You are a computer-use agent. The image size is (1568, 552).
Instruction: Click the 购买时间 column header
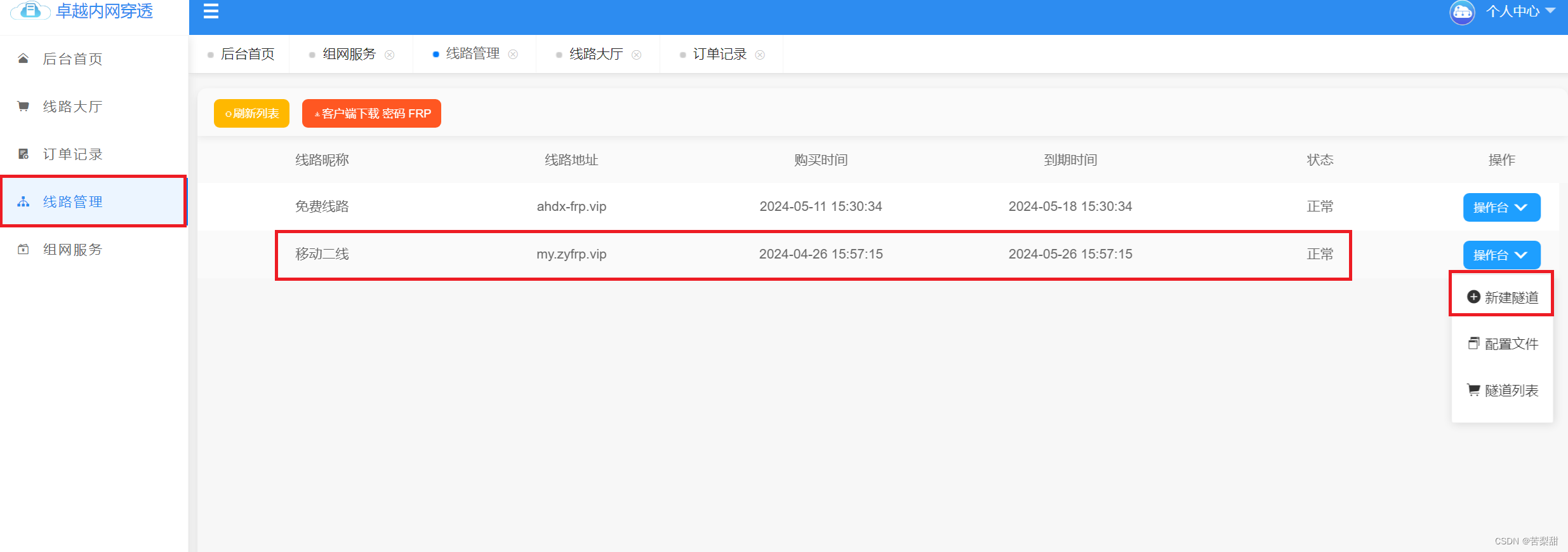click(821, 159)
